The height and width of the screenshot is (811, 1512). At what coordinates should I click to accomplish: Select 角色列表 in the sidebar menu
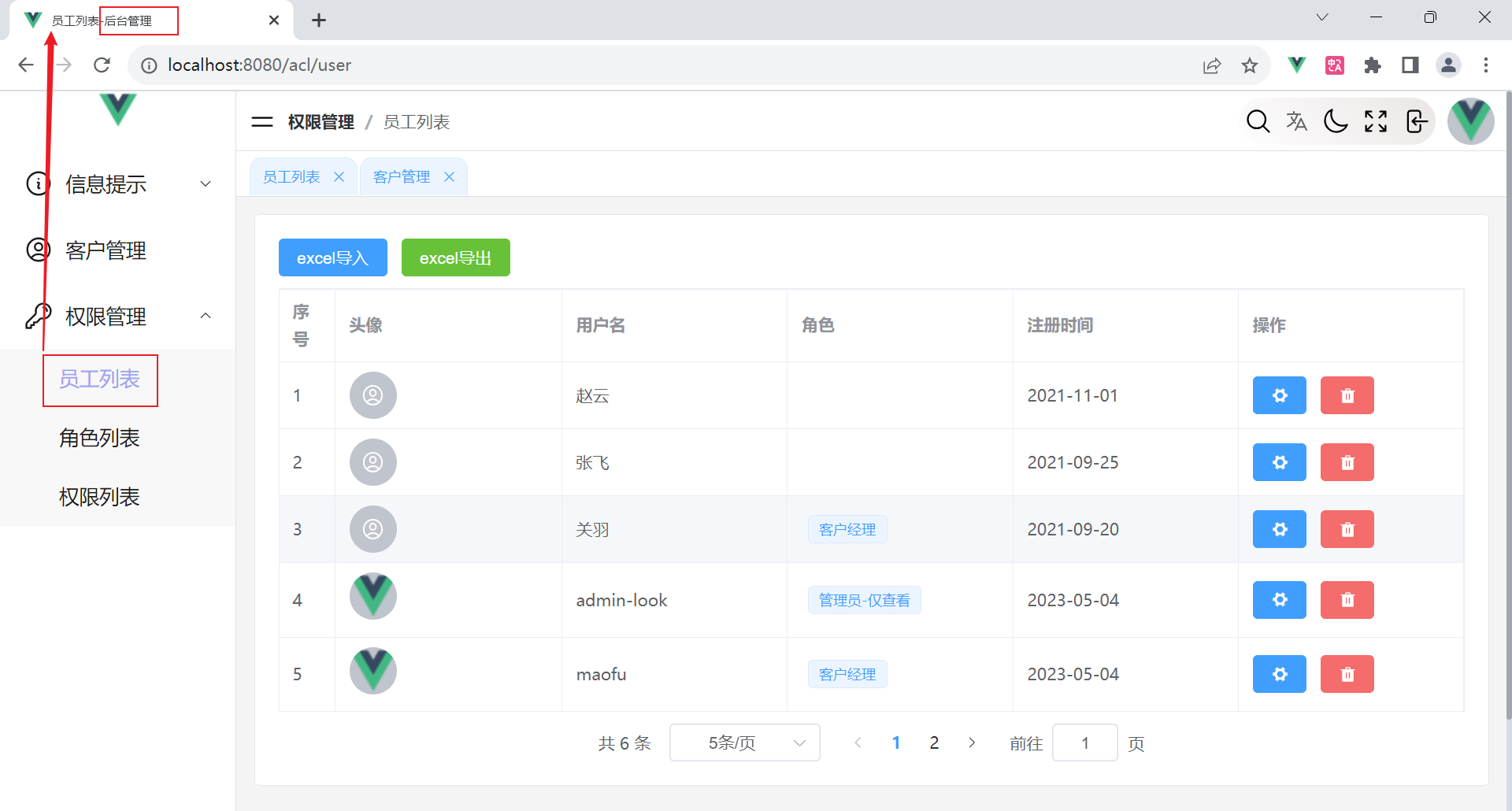[99, 438]
